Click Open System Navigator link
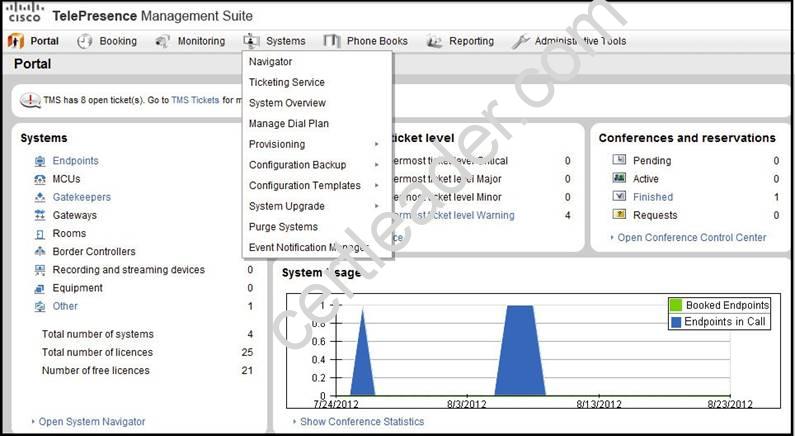795x436 pixels. (x=92, y=422)
